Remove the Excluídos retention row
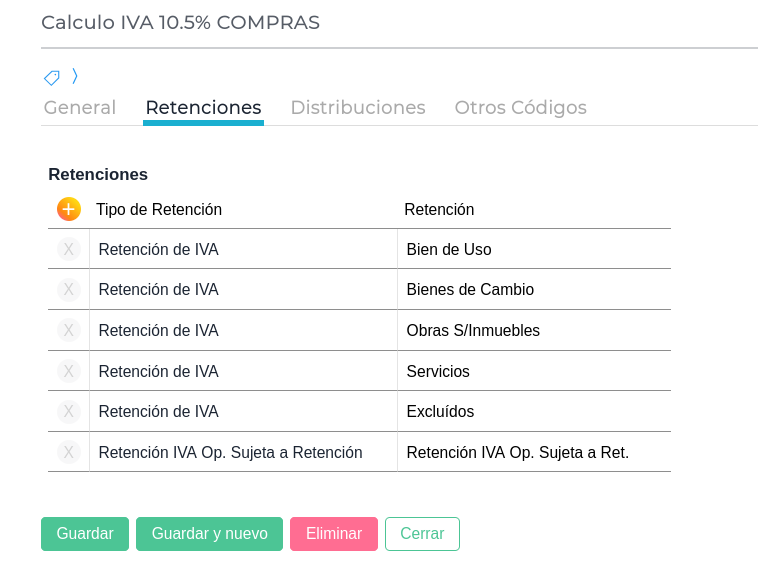 pos(68,411)
